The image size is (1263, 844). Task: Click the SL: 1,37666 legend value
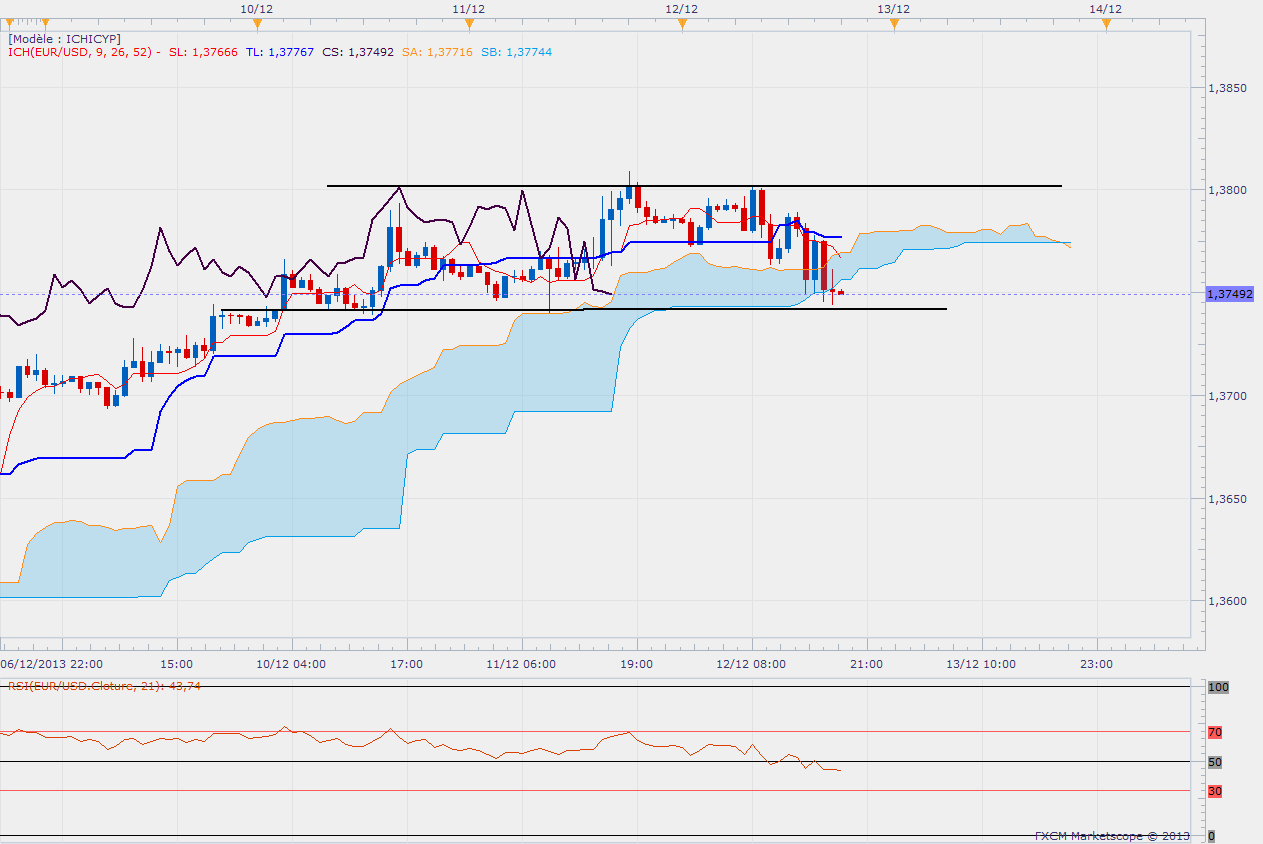pos(204,52)
